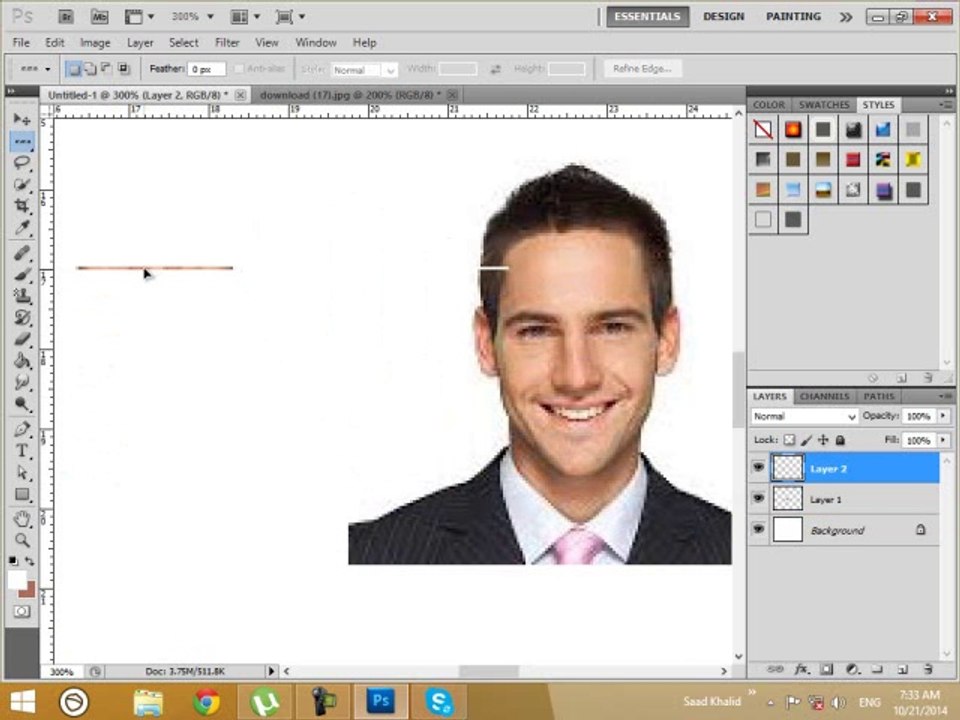This screenshot has width=960, height=720.
Task: Expand more workspaces chevron
Action: (846, 17)
